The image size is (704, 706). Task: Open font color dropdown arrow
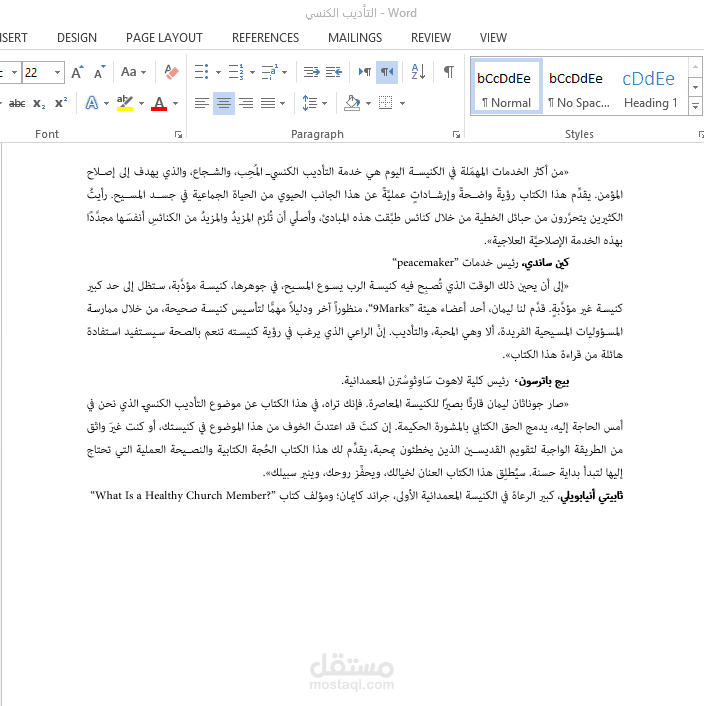(176, 104)
